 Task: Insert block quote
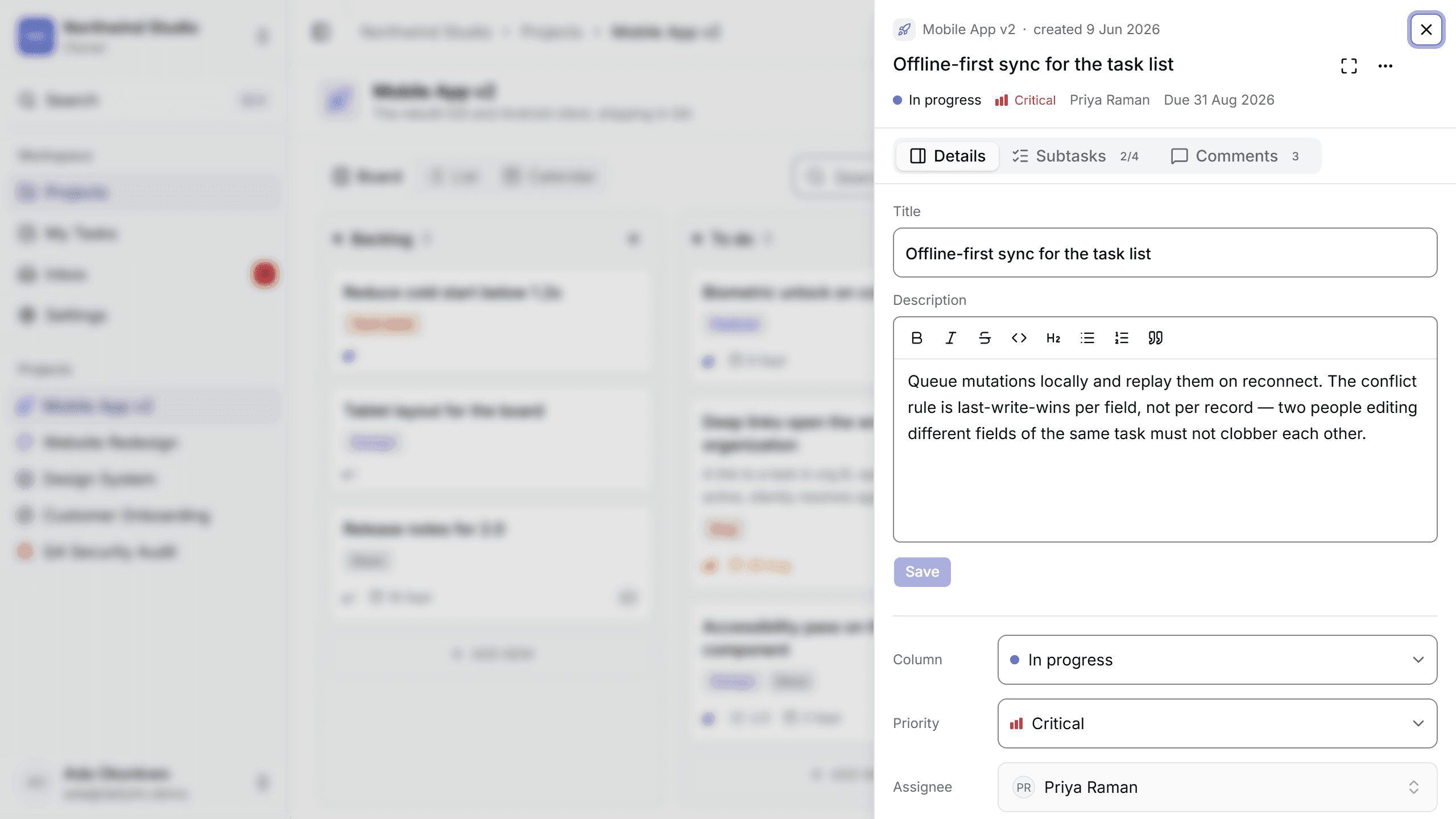(1155, 338)
